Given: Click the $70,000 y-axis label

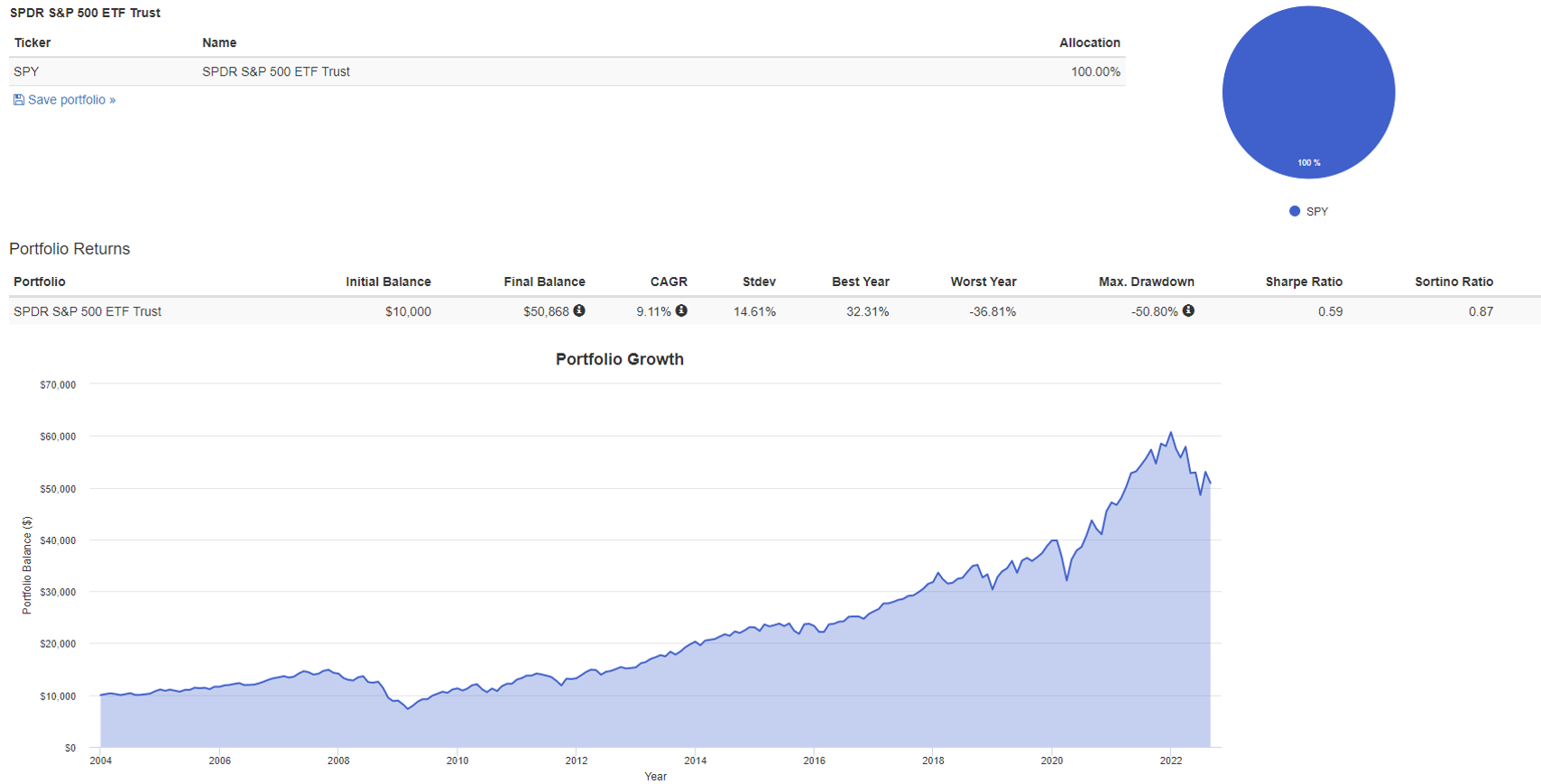Looking at the screenshot, I should coord(58,384).
